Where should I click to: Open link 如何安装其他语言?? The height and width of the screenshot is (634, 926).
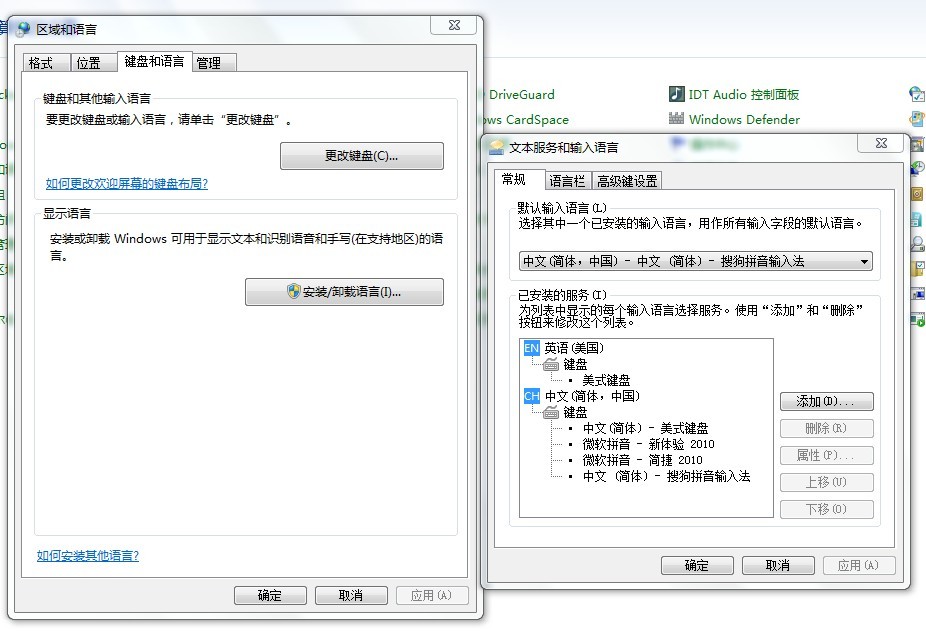(88, 555)
